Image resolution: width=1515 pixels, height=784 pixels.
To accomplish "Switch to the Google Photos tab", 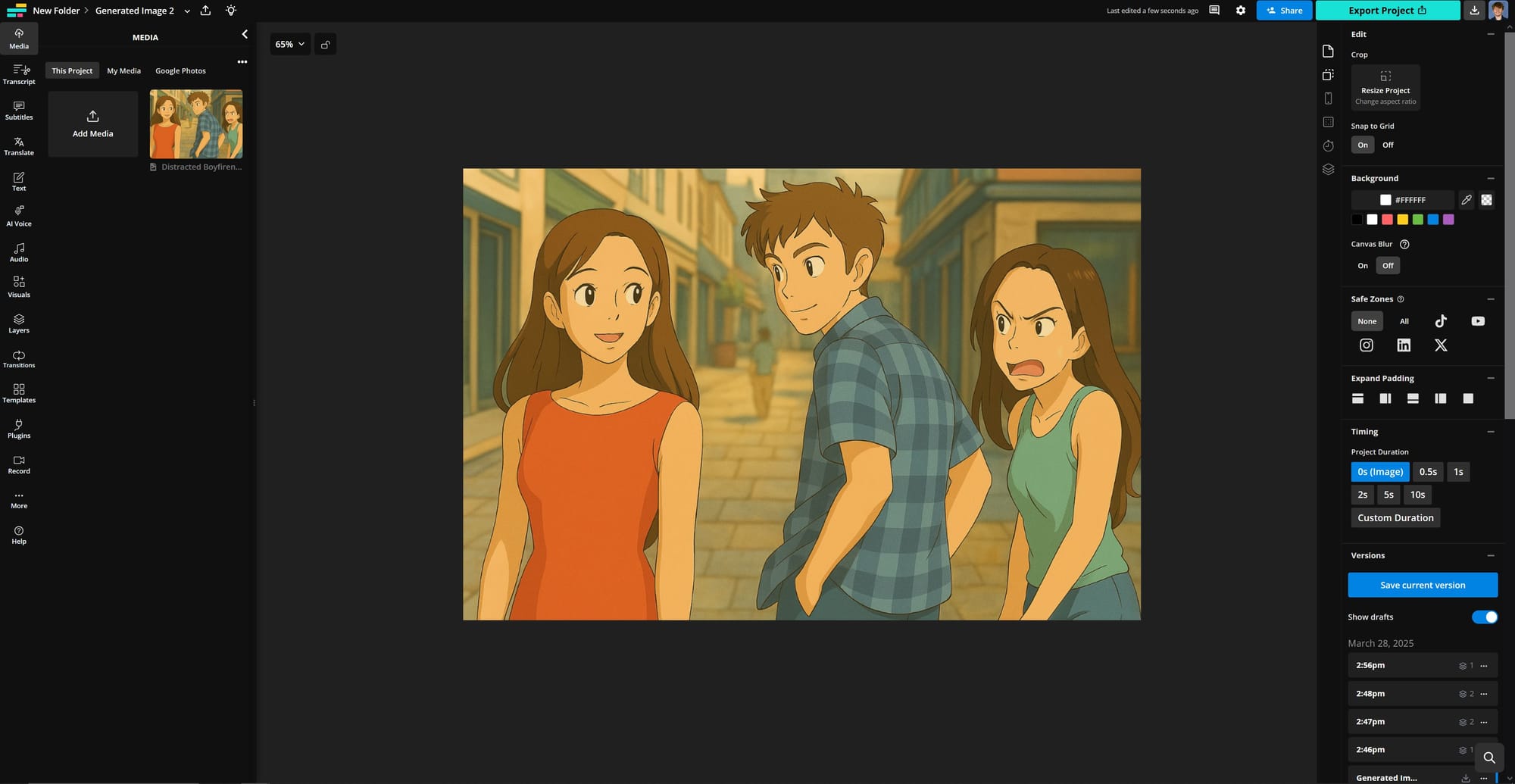I will [180, 70].
